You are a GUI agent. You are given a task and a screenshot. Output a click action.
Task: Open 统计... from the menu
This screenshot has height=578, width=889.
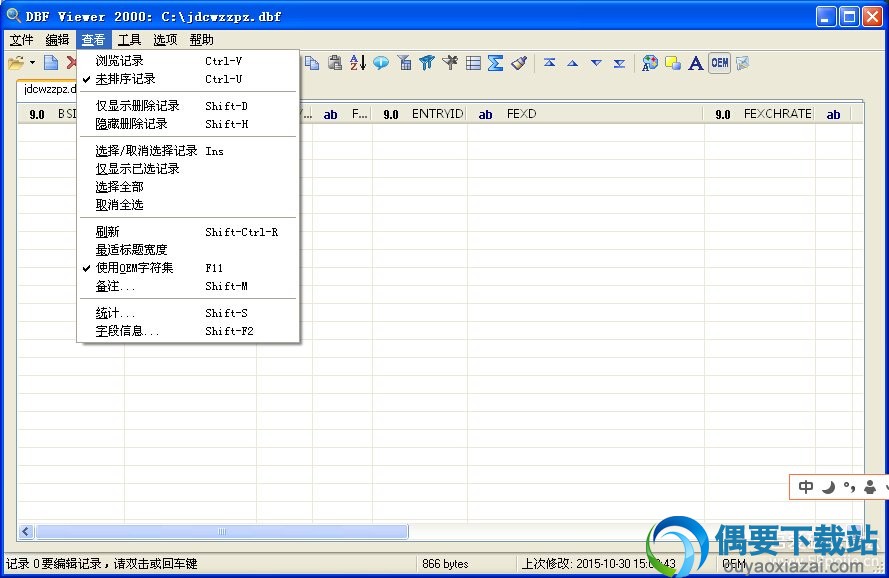pyautogui.click(x=188, y=313)
